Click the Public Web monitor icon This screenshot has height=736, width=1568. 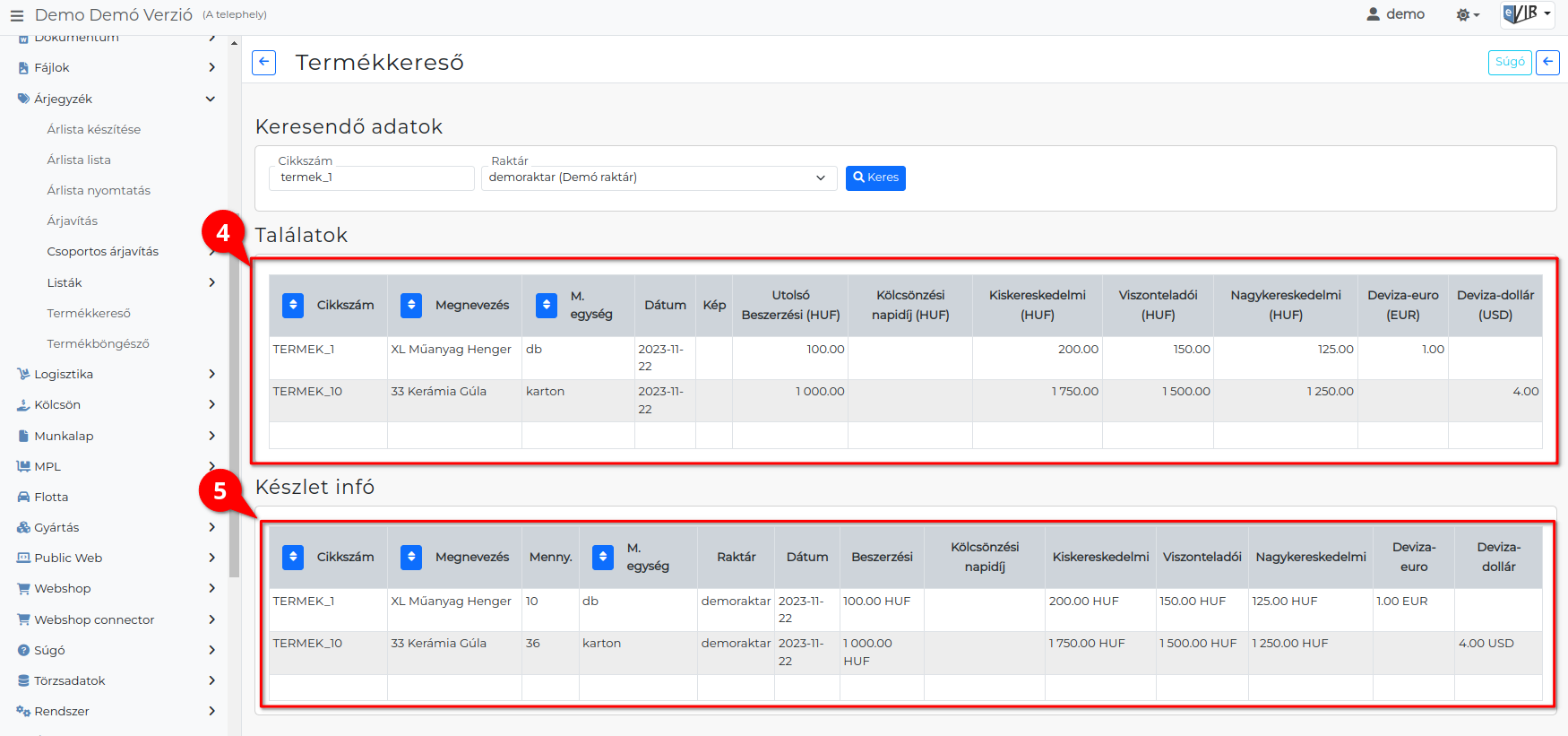[x=23, y=558]
